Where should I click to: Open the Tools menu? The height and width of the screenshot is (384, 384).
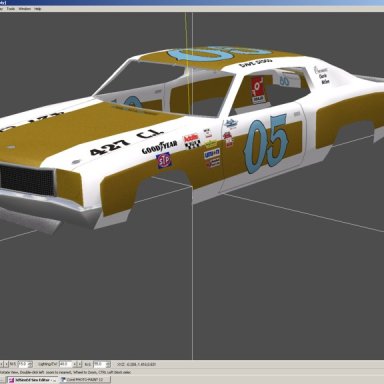[11, 9]
